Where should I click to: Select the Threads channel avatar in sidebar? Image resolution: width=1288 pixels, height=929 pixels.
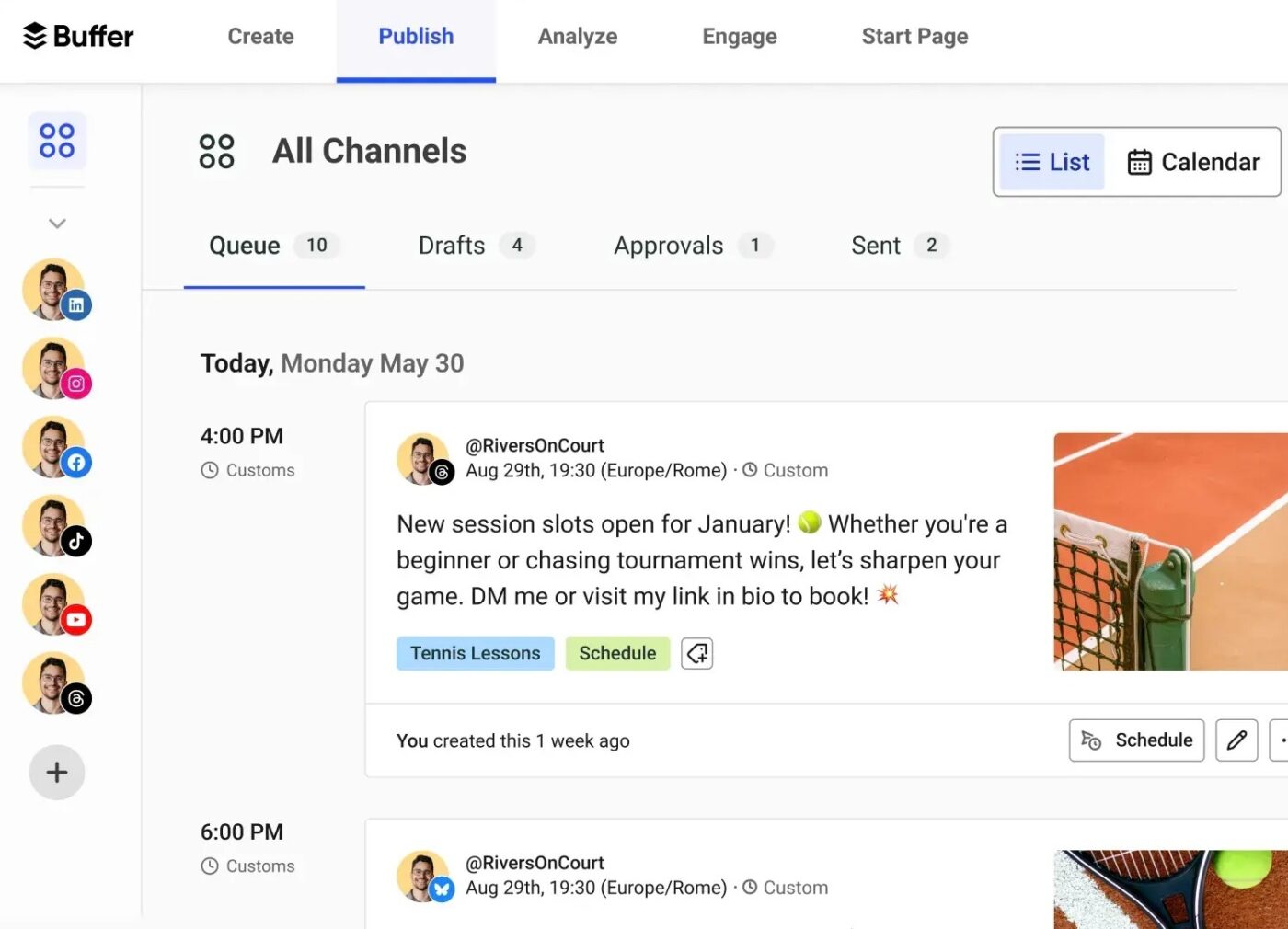coord(55,683)
